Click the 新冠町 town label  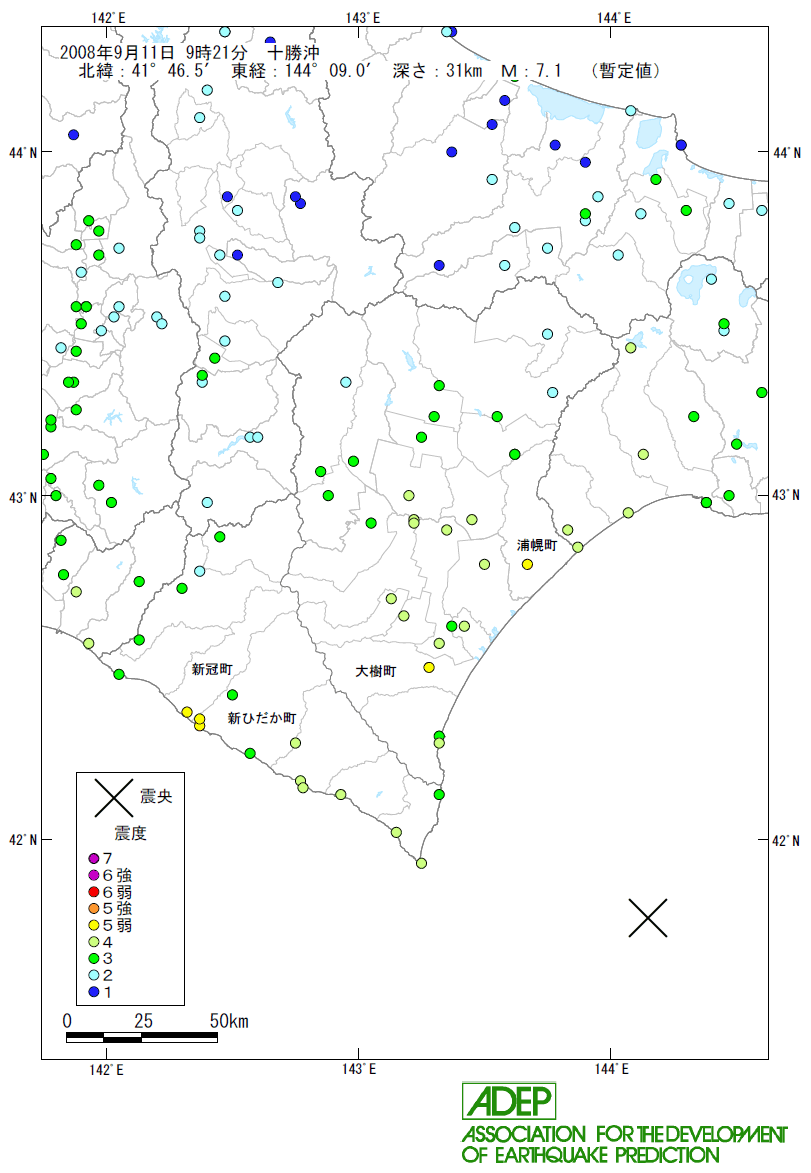click(x=213, y=667)
